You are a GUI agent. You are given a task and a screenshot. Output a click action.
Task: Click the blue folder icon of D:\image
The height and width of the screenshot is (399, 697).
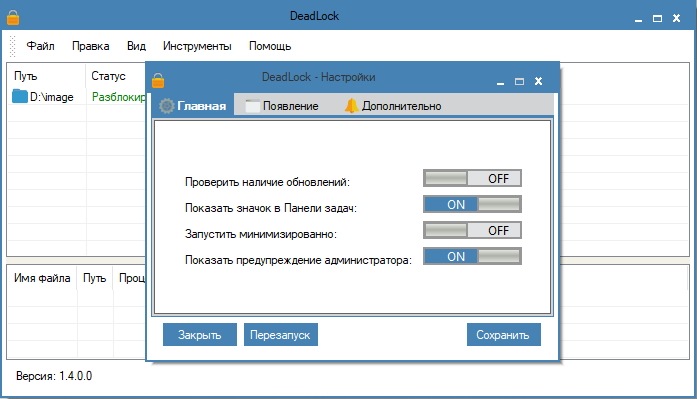20,96
